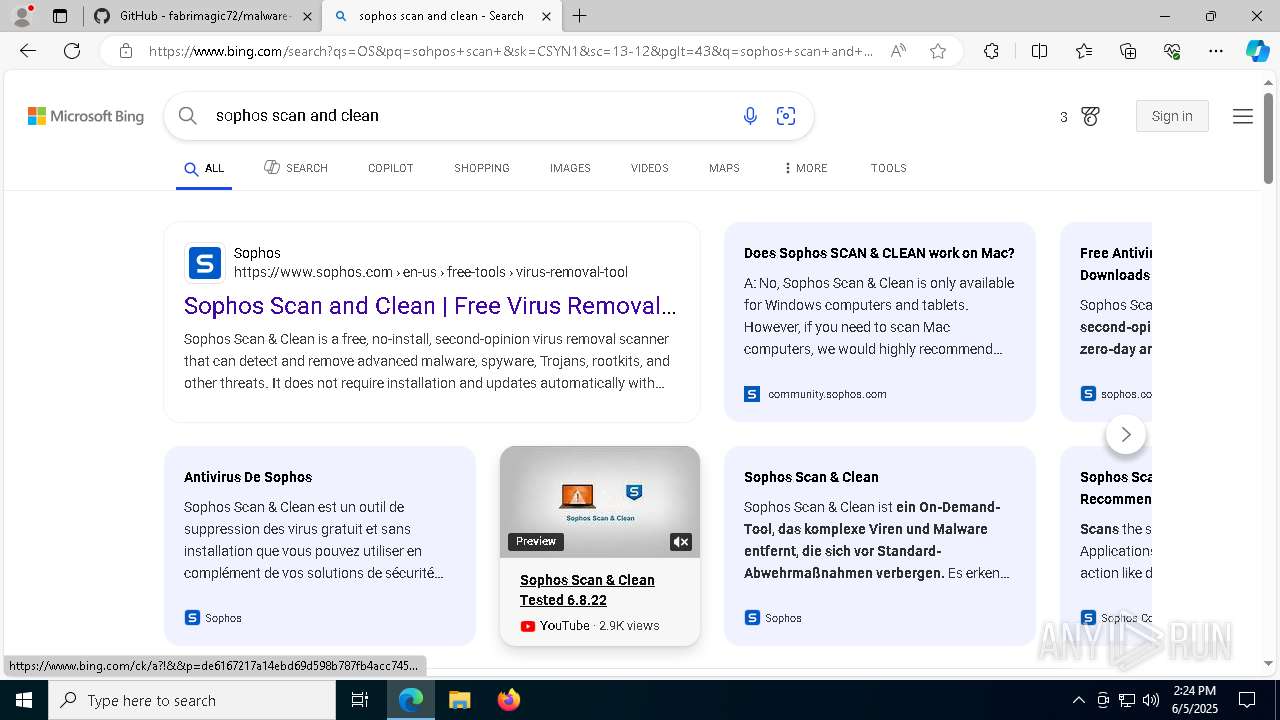
Task: Open the tab actions menu icon
Action: click(60, 16)
